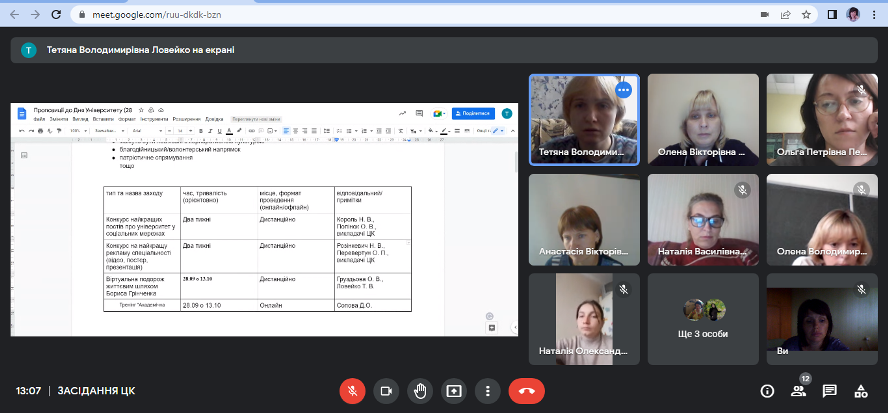Click the site lock icon in address bar

pos(82,15)
